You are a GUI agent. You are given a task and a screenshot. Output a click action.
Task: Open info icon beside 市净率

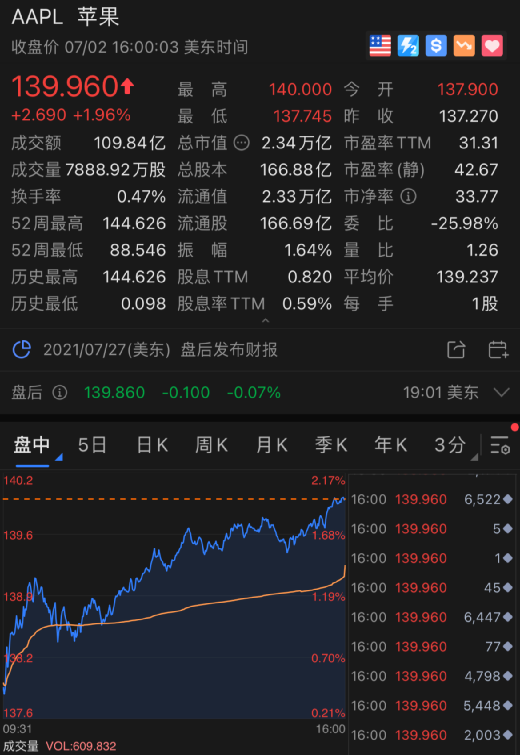[x=408, y=196]
